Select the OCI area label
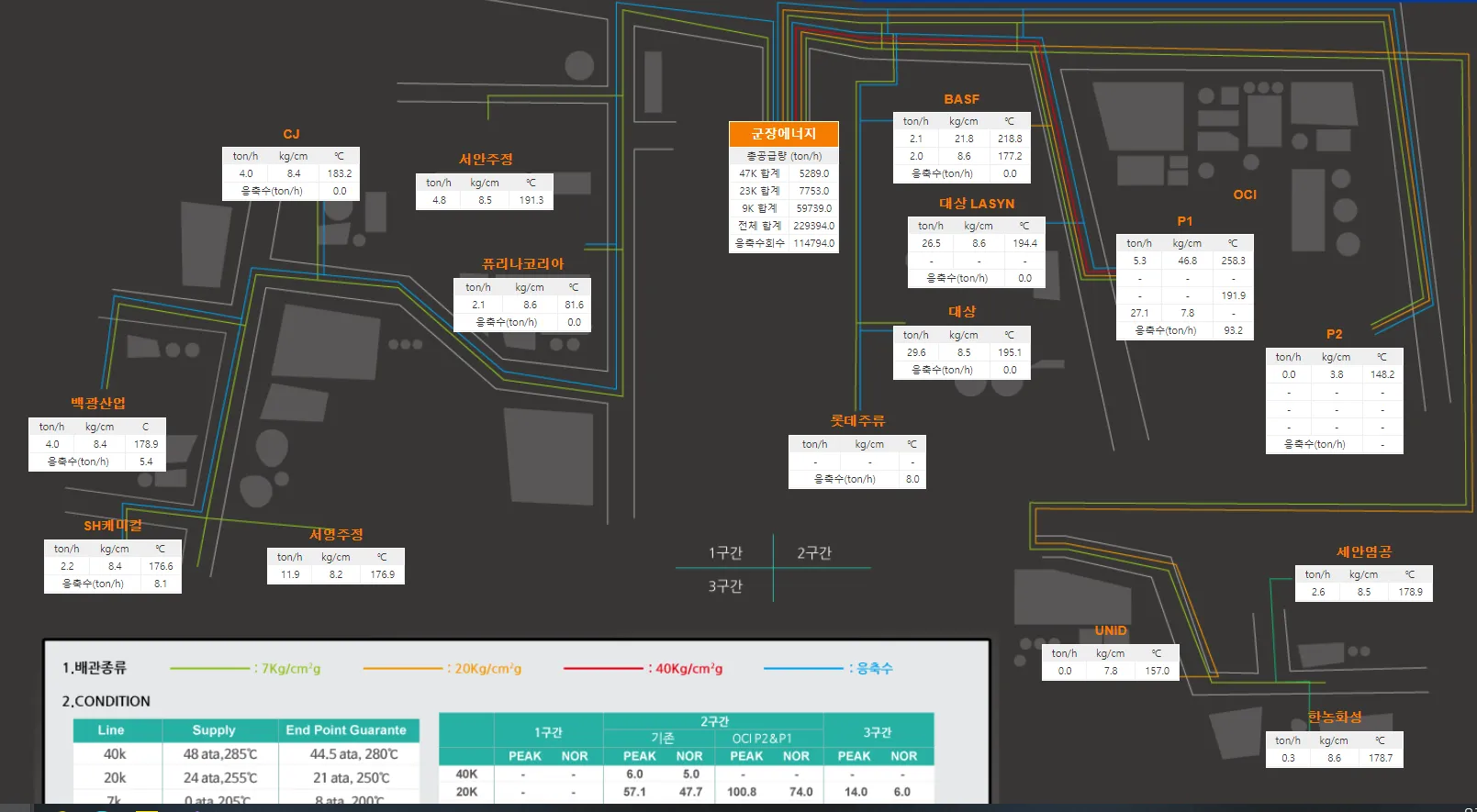1477x812 pixels. click(1245, 195)
